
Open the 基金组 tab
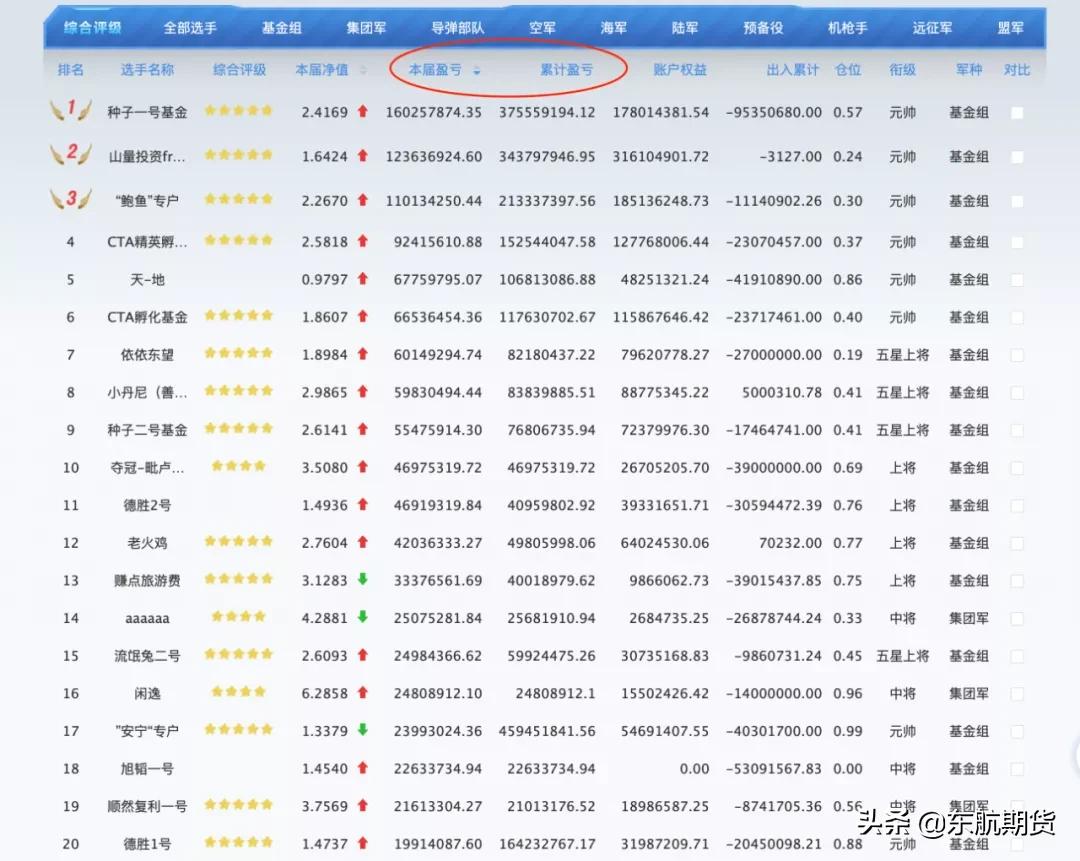coord(281,28)
